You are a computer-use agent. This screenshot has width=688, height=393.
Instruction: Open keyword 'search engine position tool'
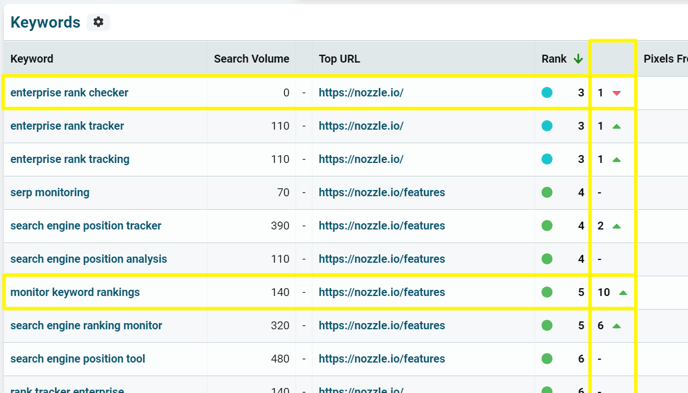pos(78,359)
